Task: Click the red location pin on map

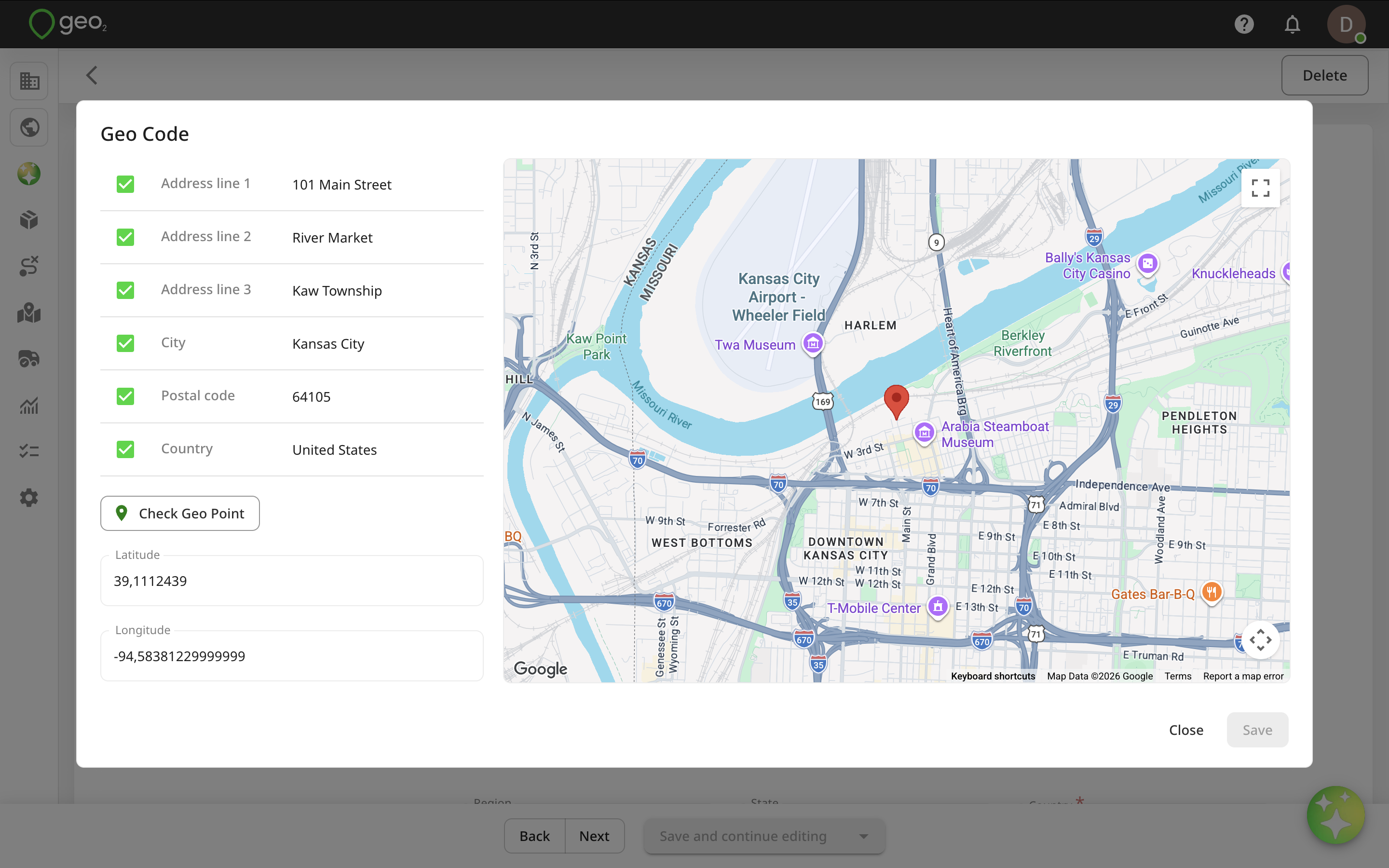Action: pyautogui.click(x=896, y=402)
